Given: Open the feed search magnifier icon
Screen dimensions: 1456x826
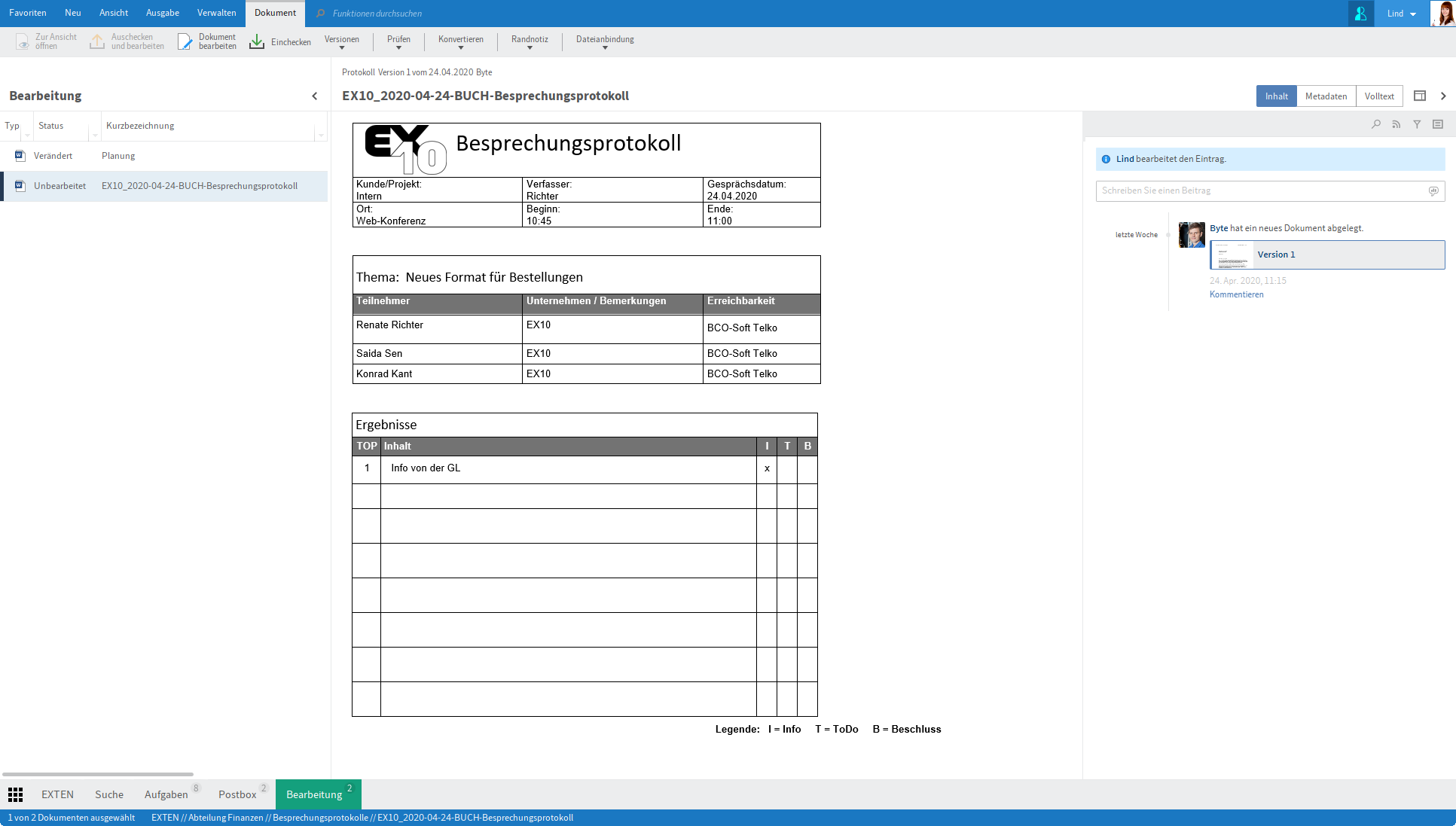Looking at the screenshot, I should pos(1376,124).
